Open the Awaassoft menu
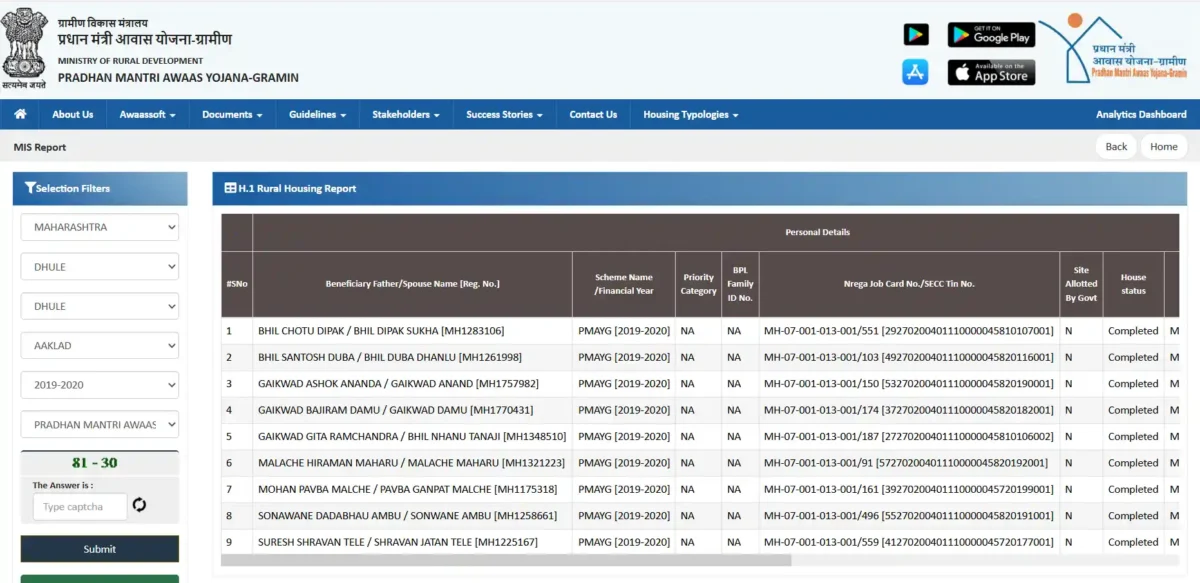This screenshot has height=583, width=1200. (147, 113)
